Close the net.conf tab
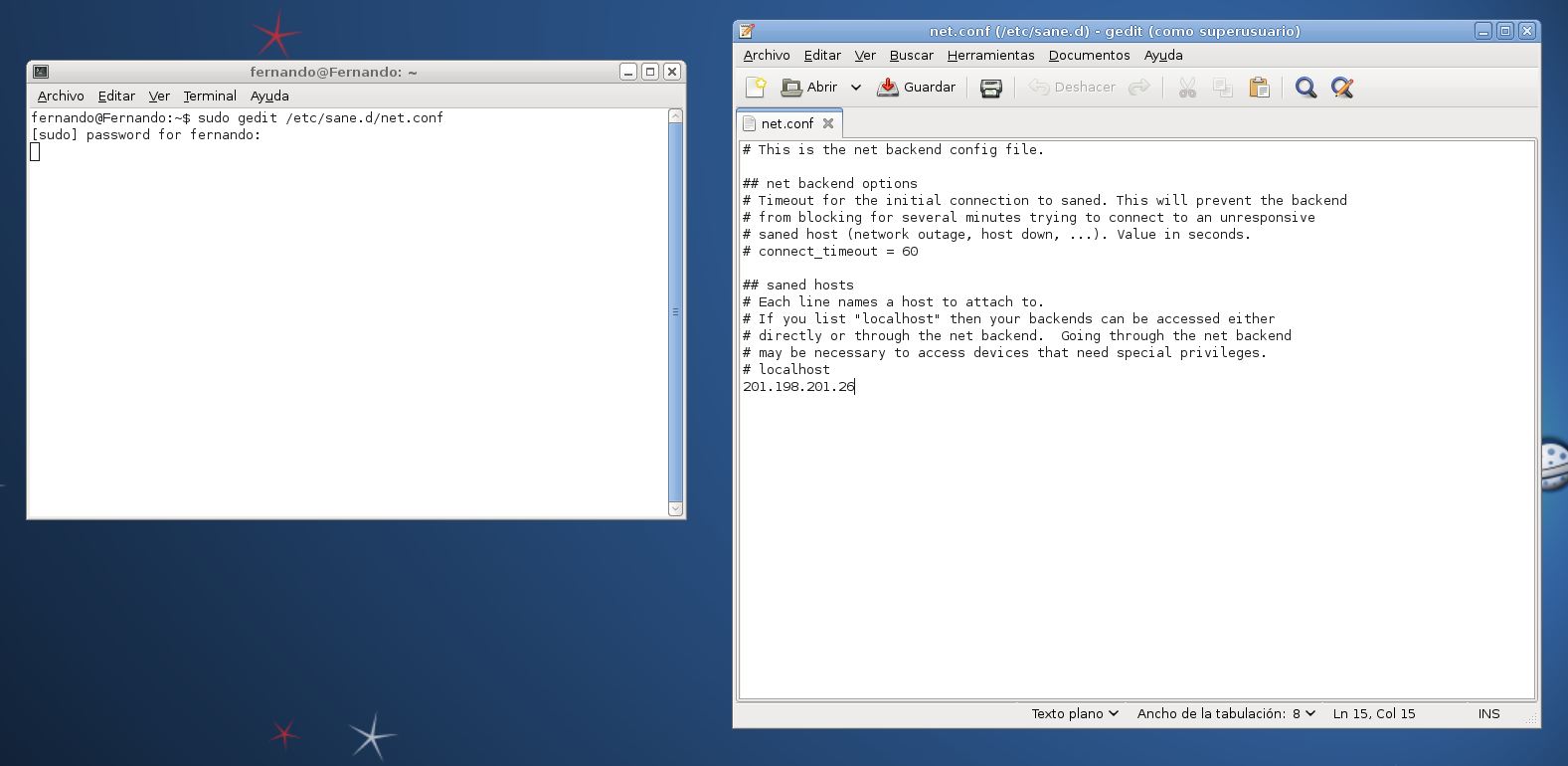The image size is (1568, 766). 828,123
